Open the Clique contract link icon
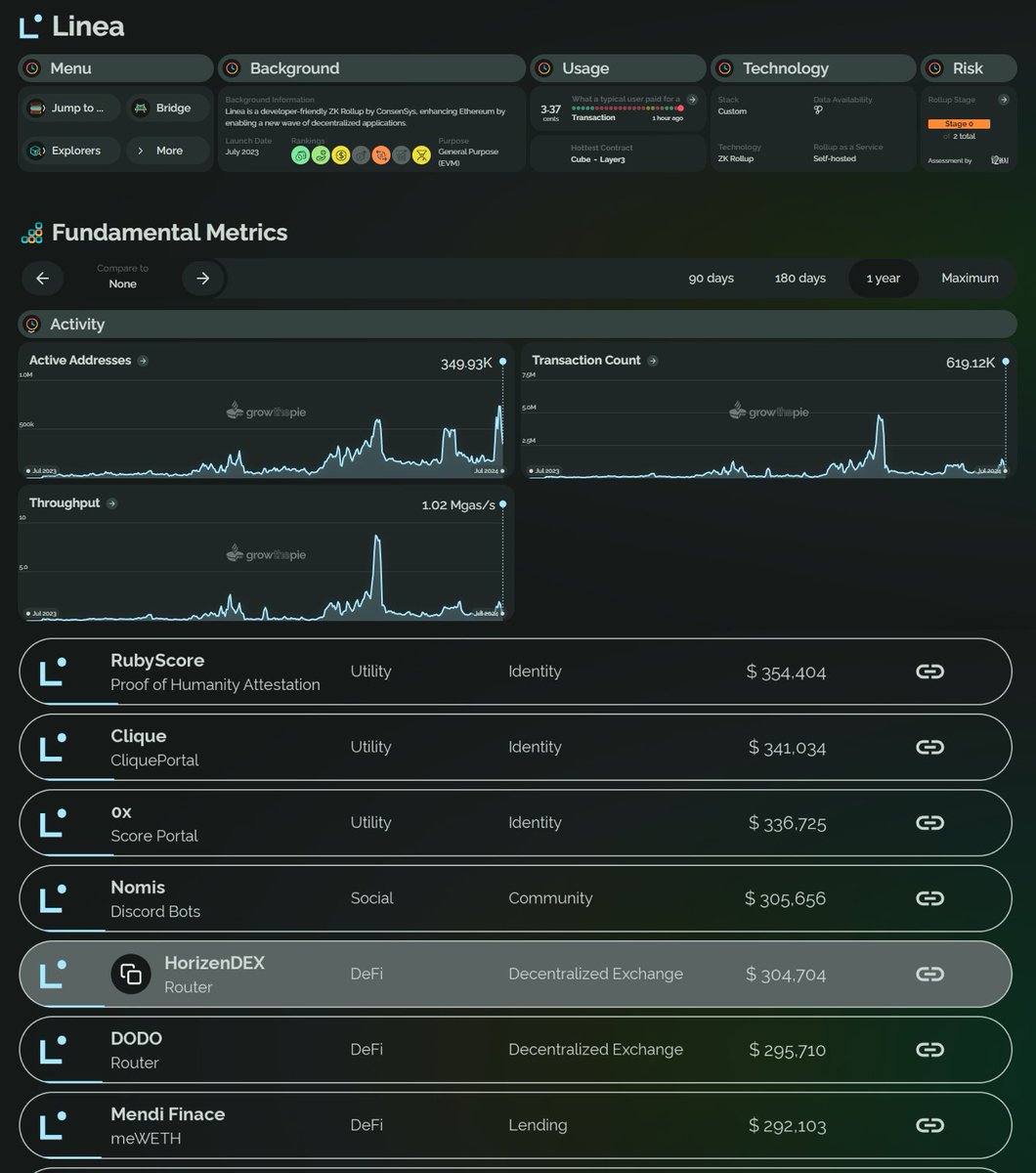This screenshot has width=1036, height=1173. 929,747
